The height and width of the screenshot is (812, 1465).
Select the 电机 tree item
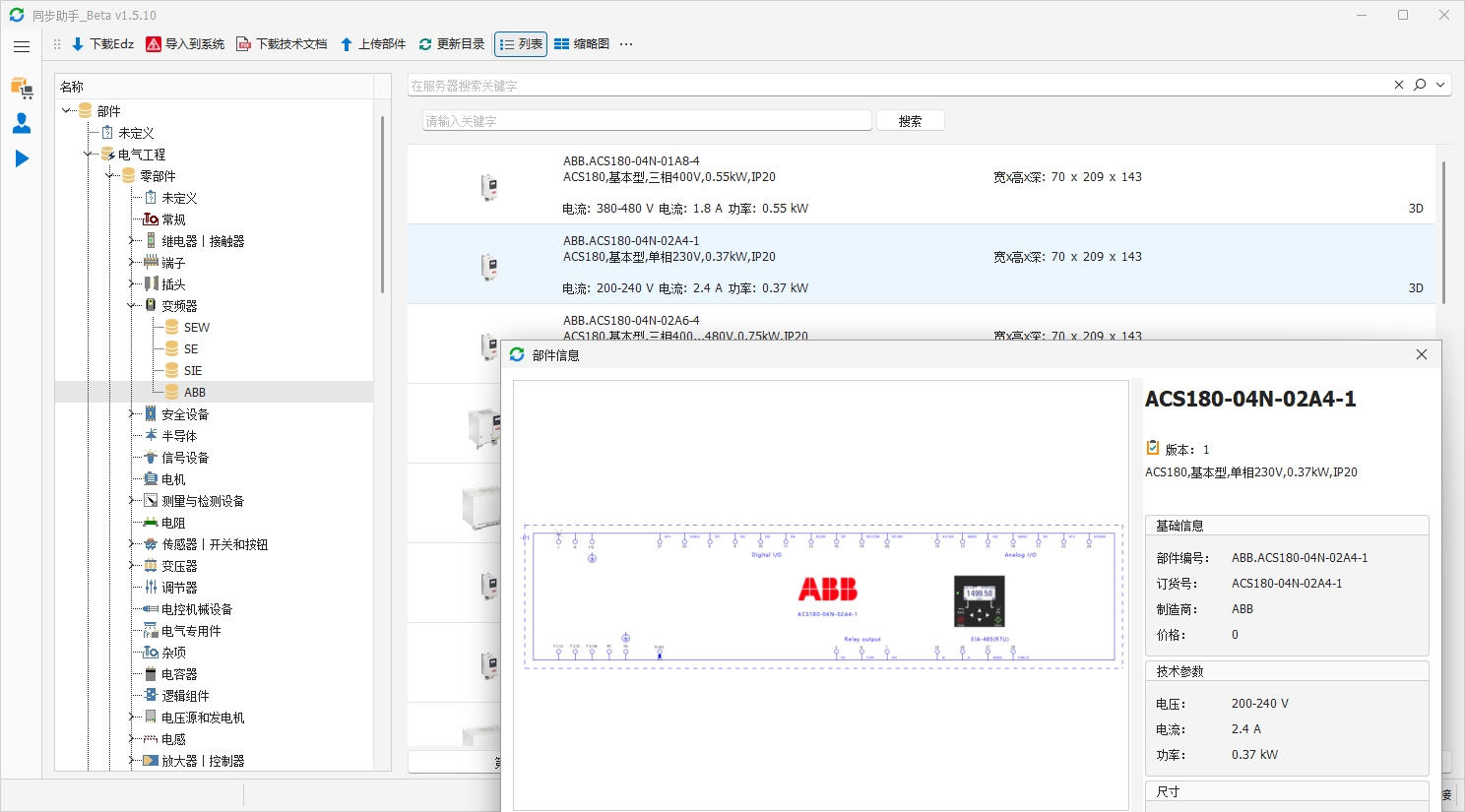pos(173,479)
